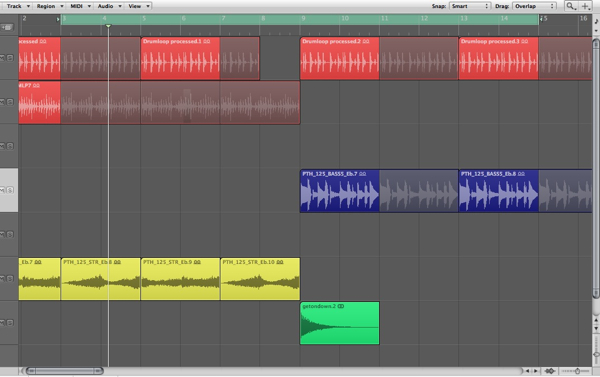Click the cycle left locator marker at bar 3
The height and width of the screenshot is (377, 600).
click(59, 19)
